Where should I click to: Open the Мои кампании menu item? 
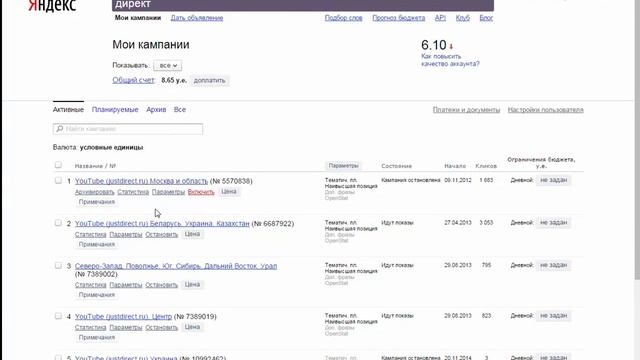[x=138, y=18]
